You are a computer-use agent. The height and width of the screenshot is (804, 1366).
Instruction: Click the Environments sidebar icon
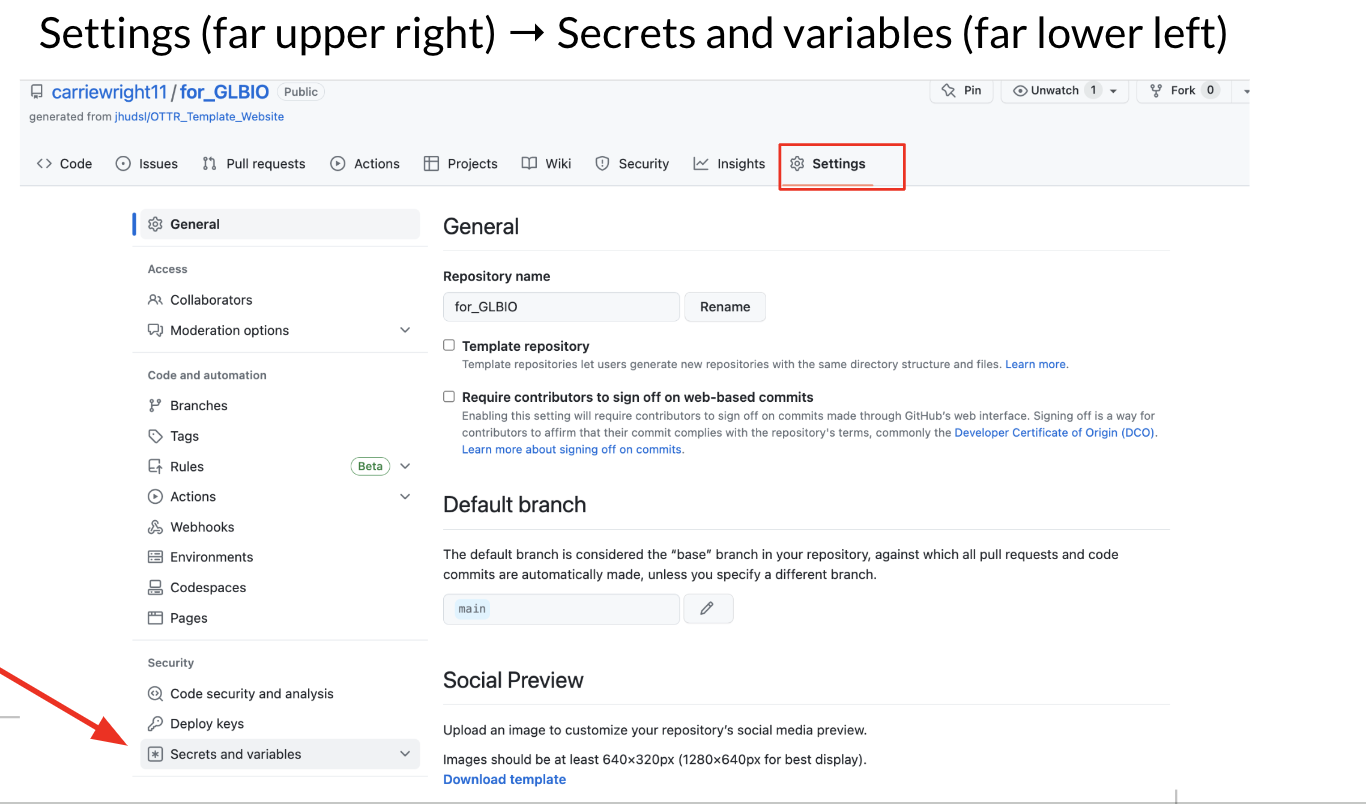point(155,557)
